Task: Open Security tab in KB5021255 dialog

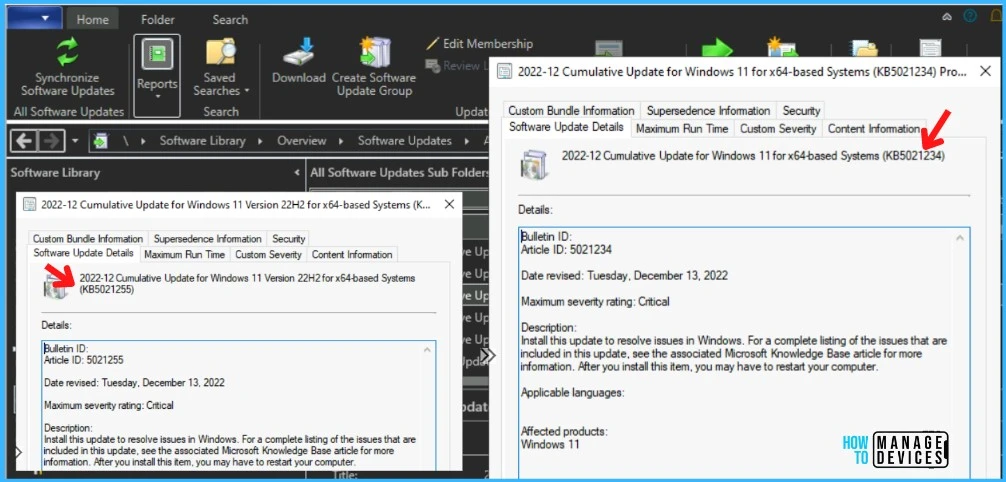Action: (288, 238)
